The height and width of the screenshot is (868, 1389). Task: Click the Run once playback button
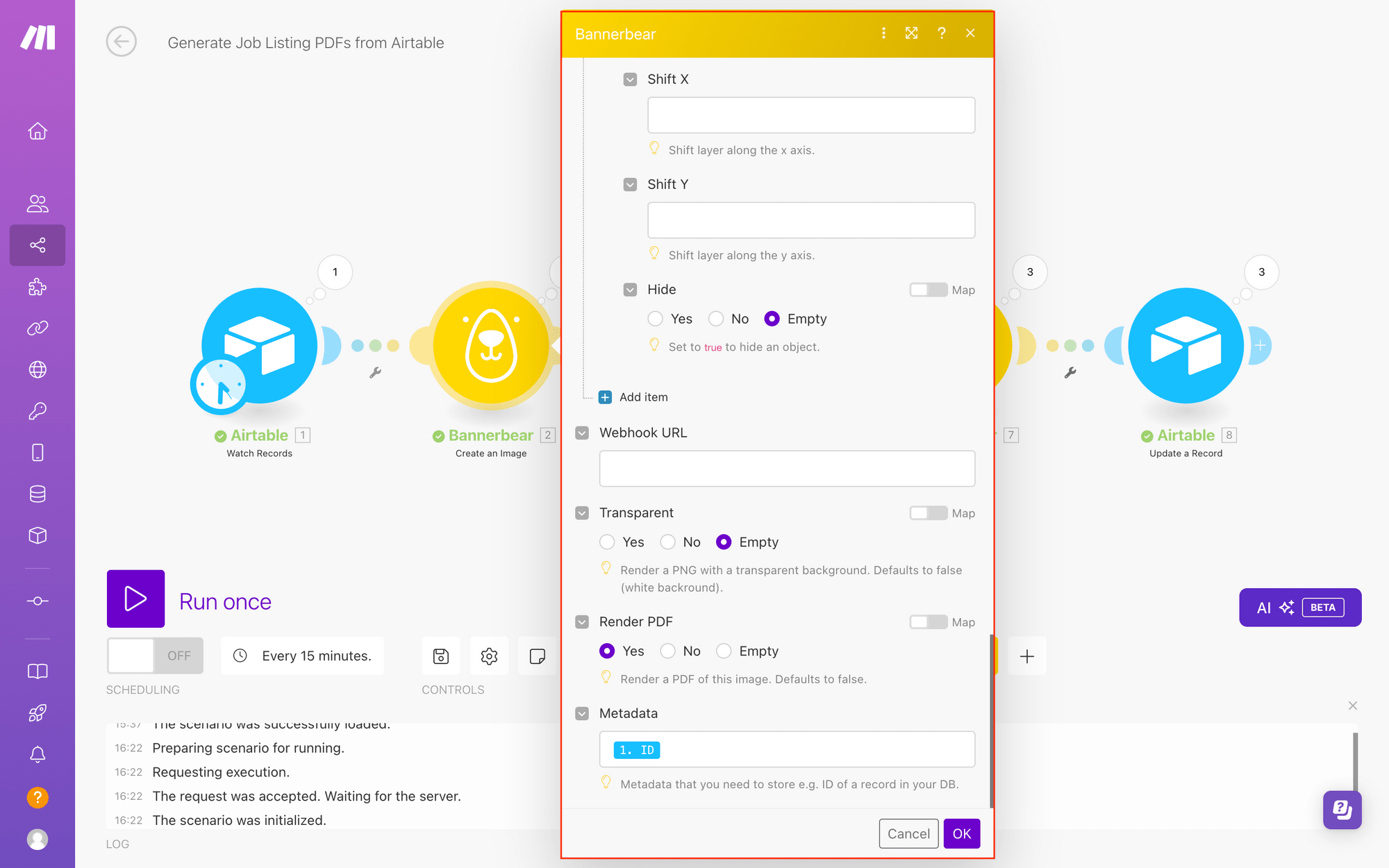click(x=136, y=601)
